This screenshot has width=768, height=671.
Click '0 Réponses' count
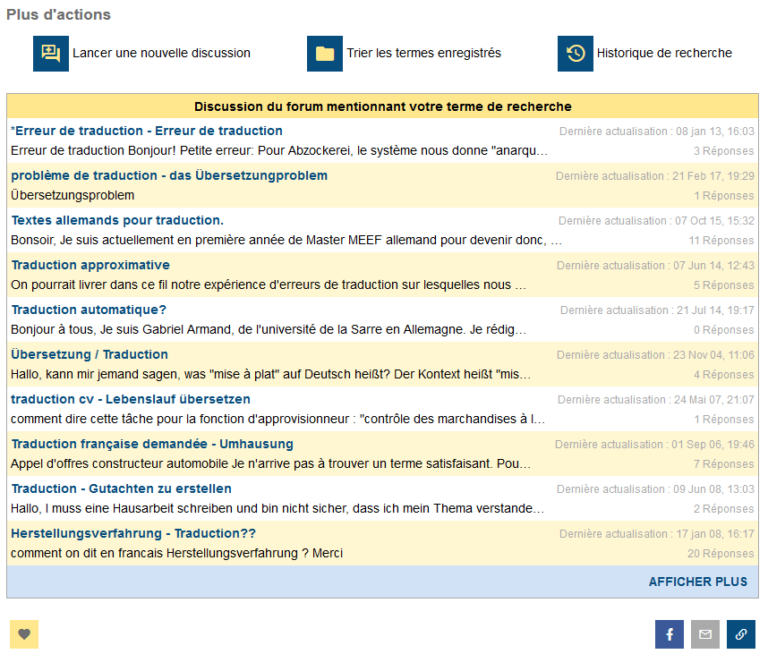tap(724, 330)
